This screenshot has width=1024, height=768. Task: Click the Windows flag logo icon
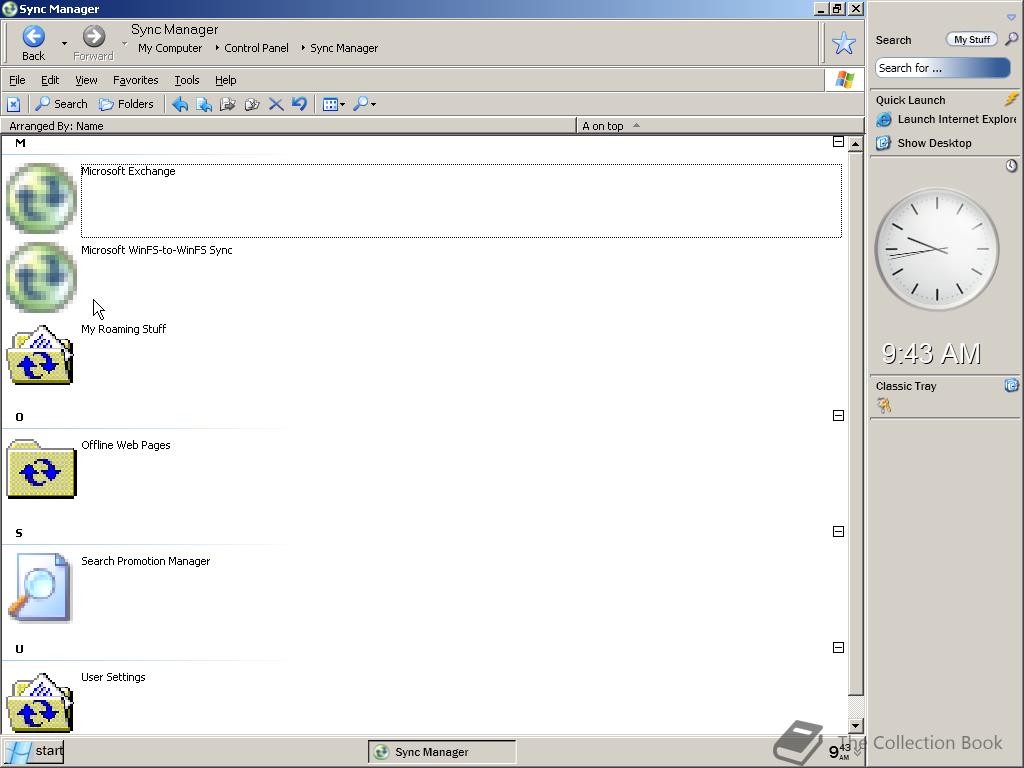[x=844, y=80]
